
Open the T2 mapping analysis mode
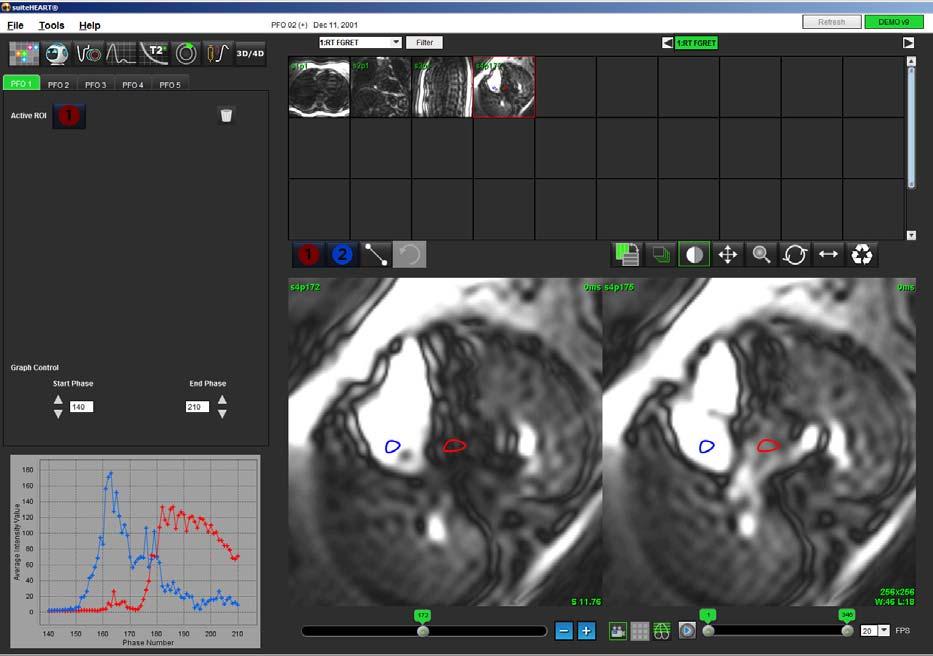(x=154, y=54)
